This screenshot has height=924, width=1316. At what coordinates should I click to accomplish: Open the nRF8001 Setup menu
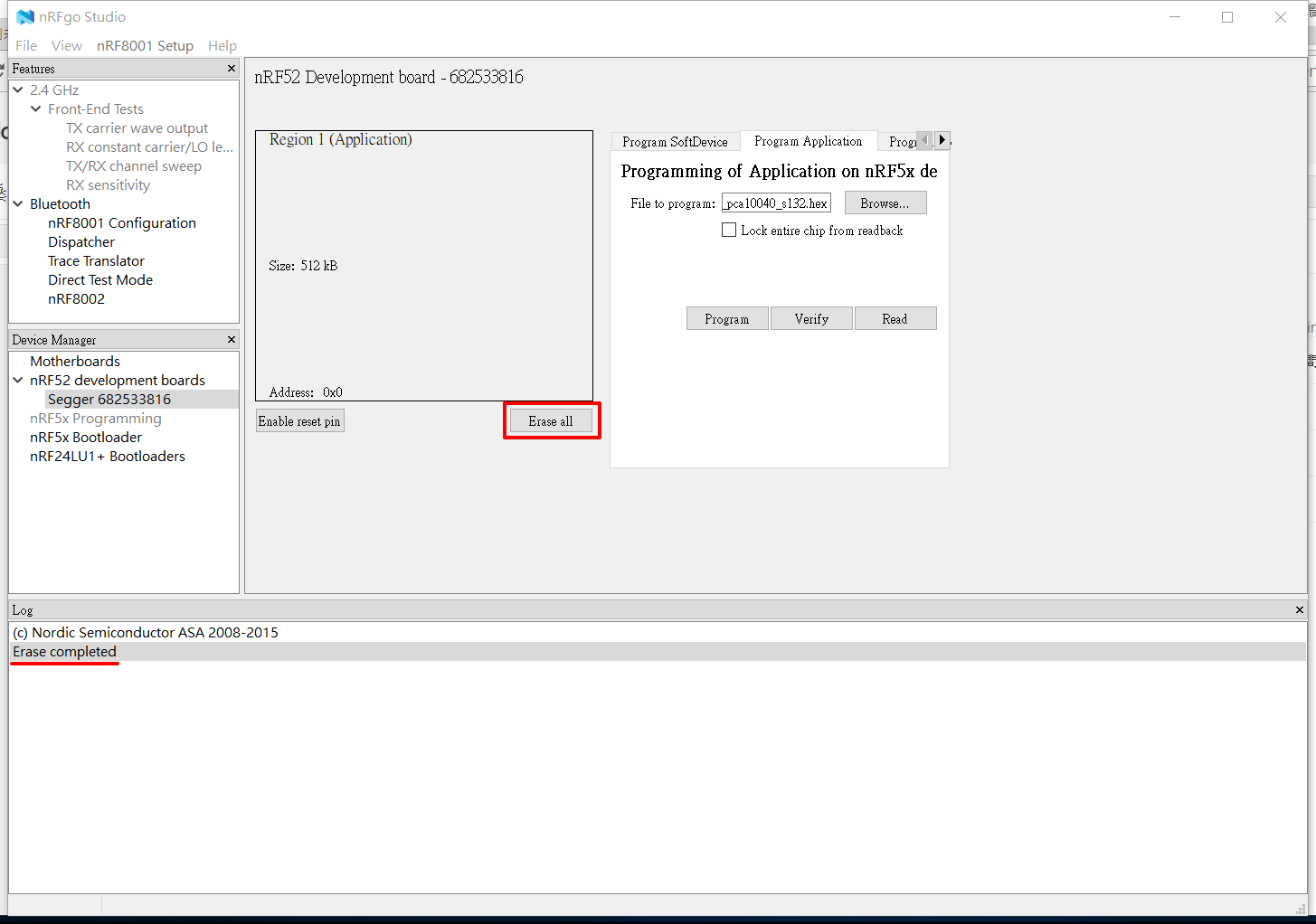point(145,45)
